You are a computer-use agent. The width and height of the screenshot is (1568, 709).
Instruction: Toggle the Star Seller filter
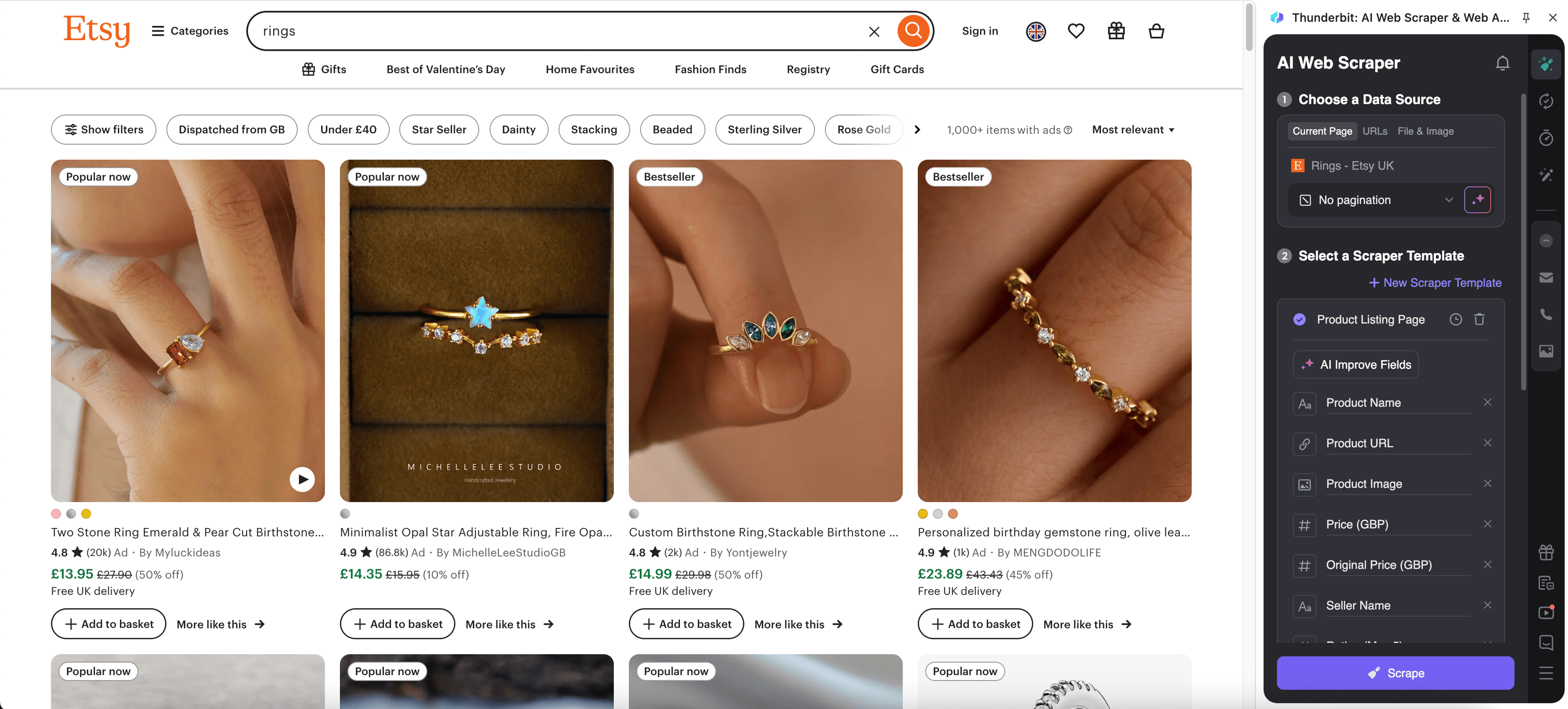(x=439, y=130)
